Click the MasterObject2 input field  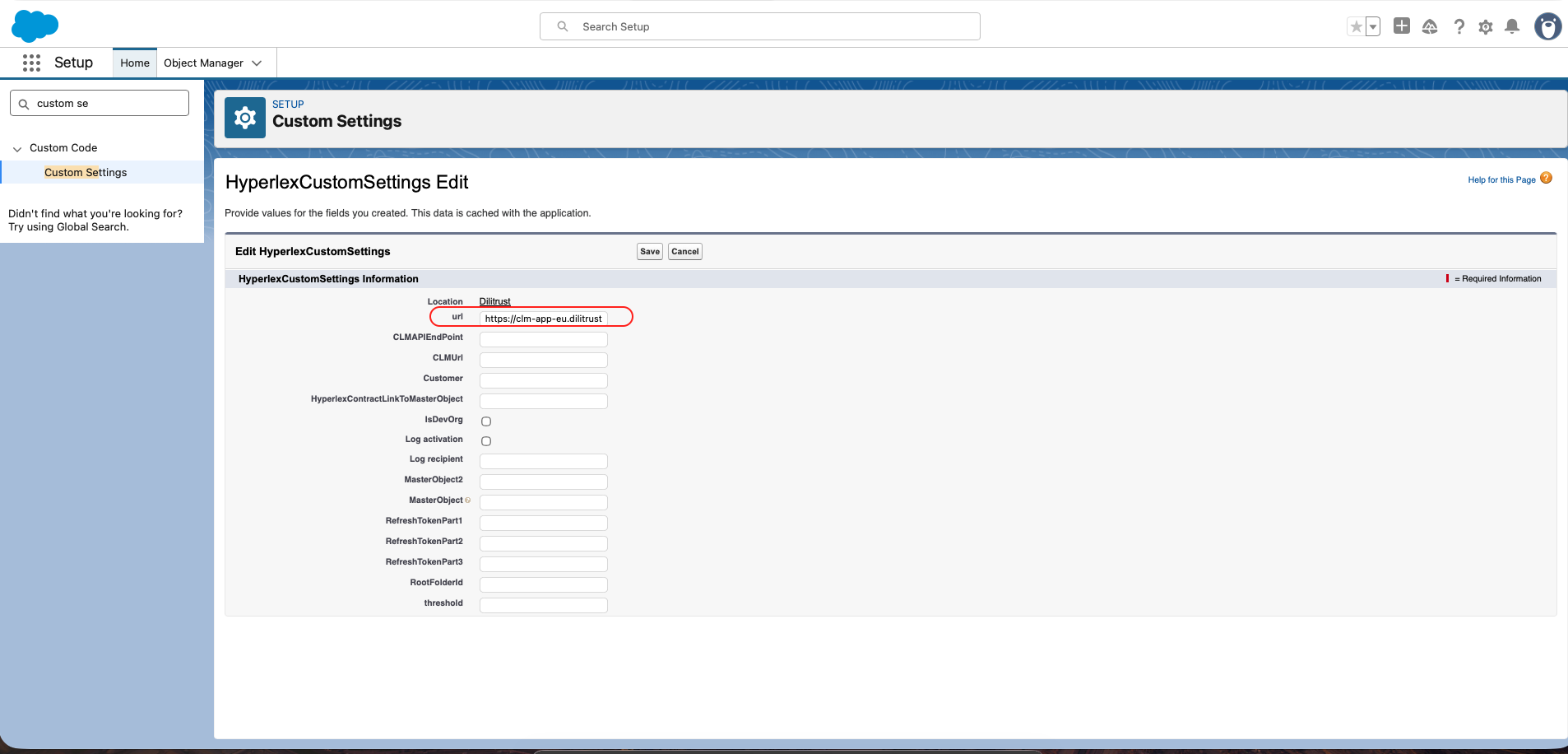[x=544, y=482]
